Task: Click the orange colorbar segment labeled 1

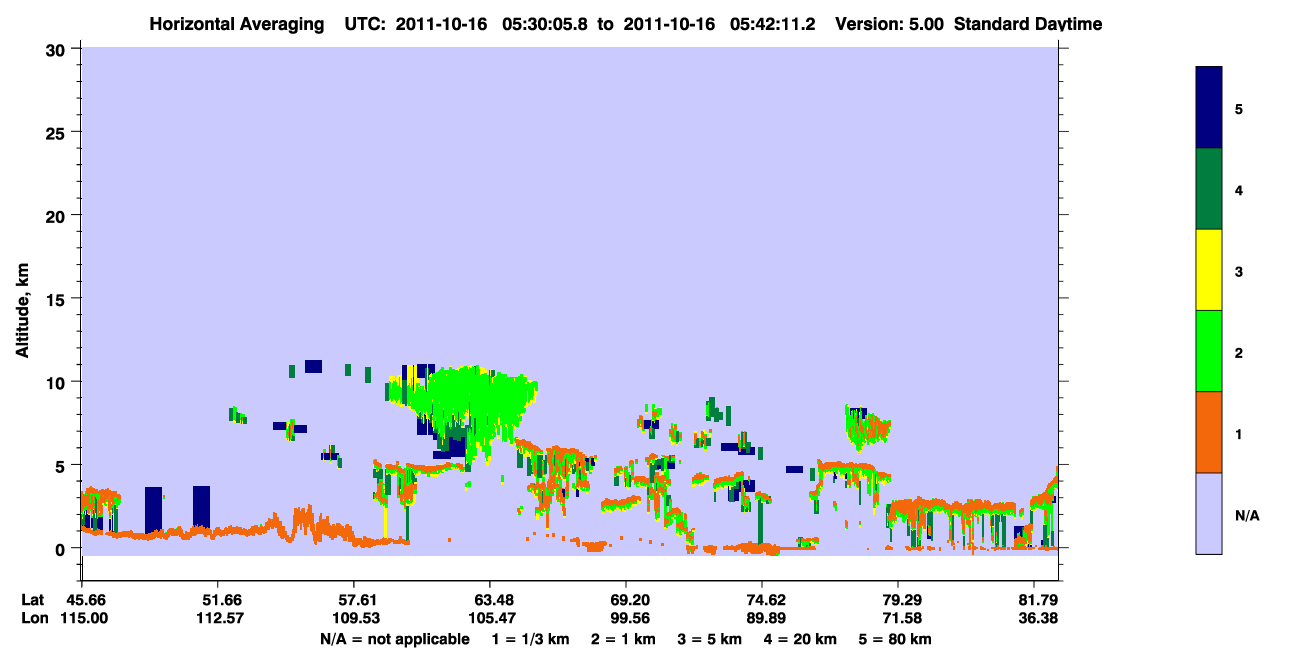Action: tap(1209, 432)
